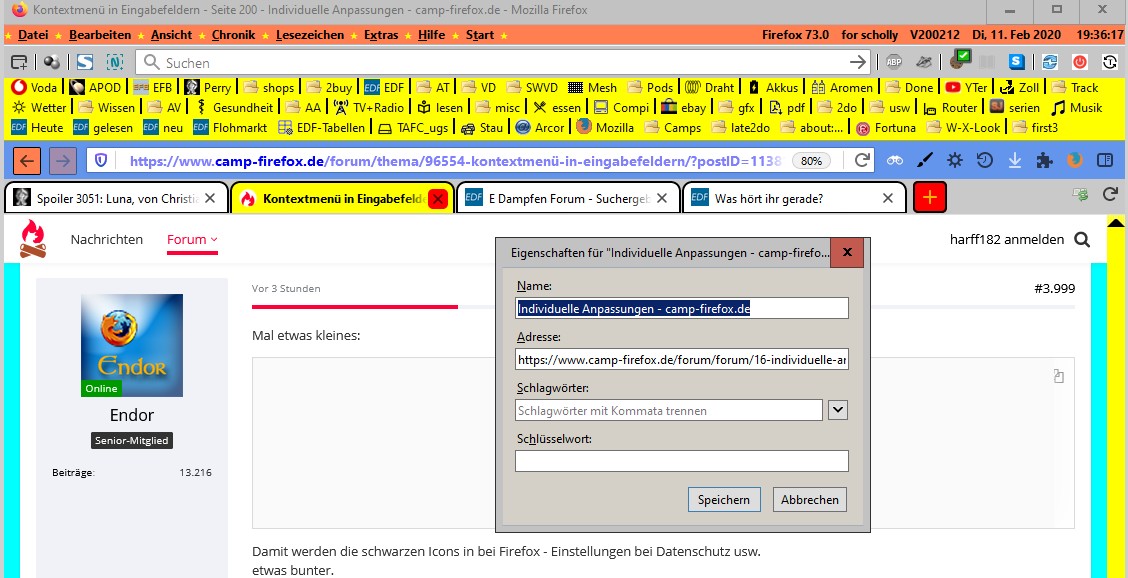Reset zoom via the 80% indicator
Viewport: 1128px width, 578px height.
pyautogui.click(x=812, y=160)
